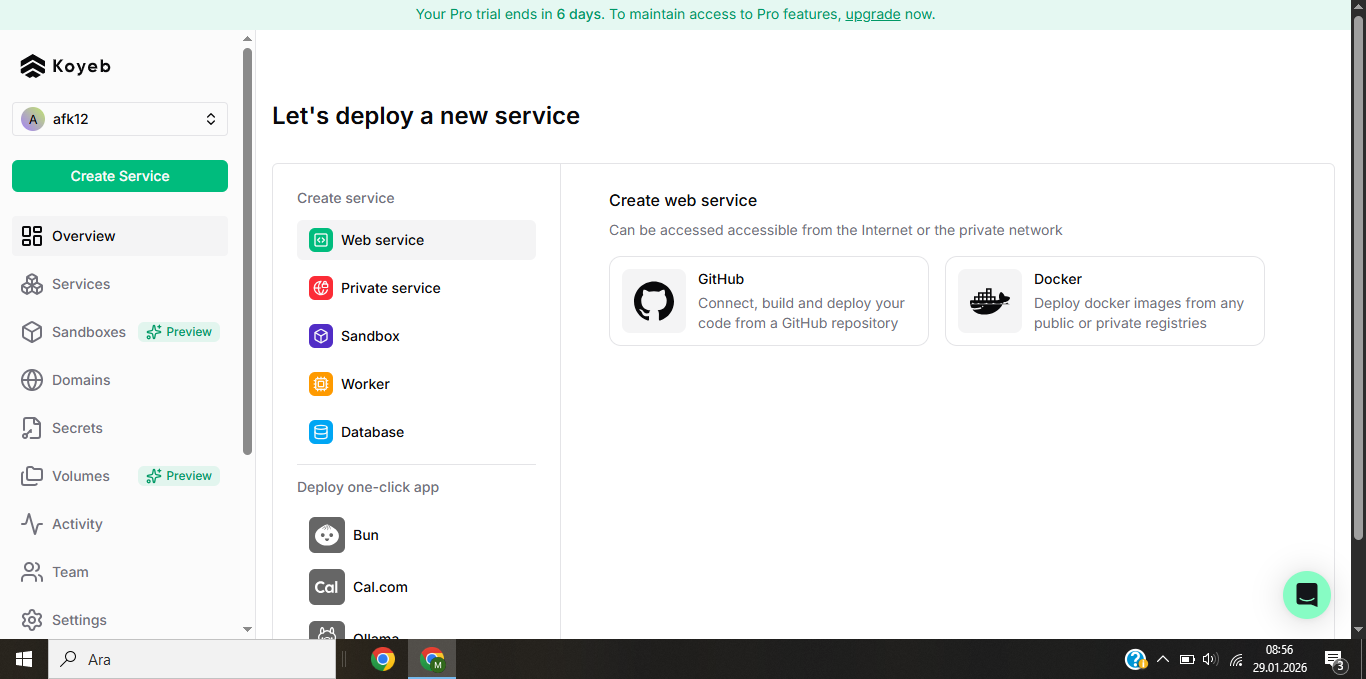Screen dimensions: 1366x679
Task: Click the Domains globe icon
Action: click(32, 380)
